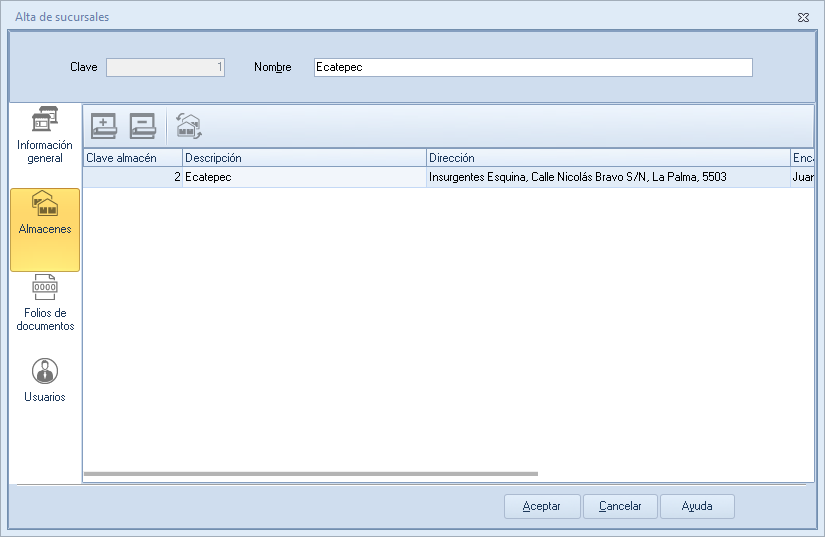This screenshot has width=825, height=537.
Task: Click the add warehouse toolbar icon
Action: click(104, 126)
